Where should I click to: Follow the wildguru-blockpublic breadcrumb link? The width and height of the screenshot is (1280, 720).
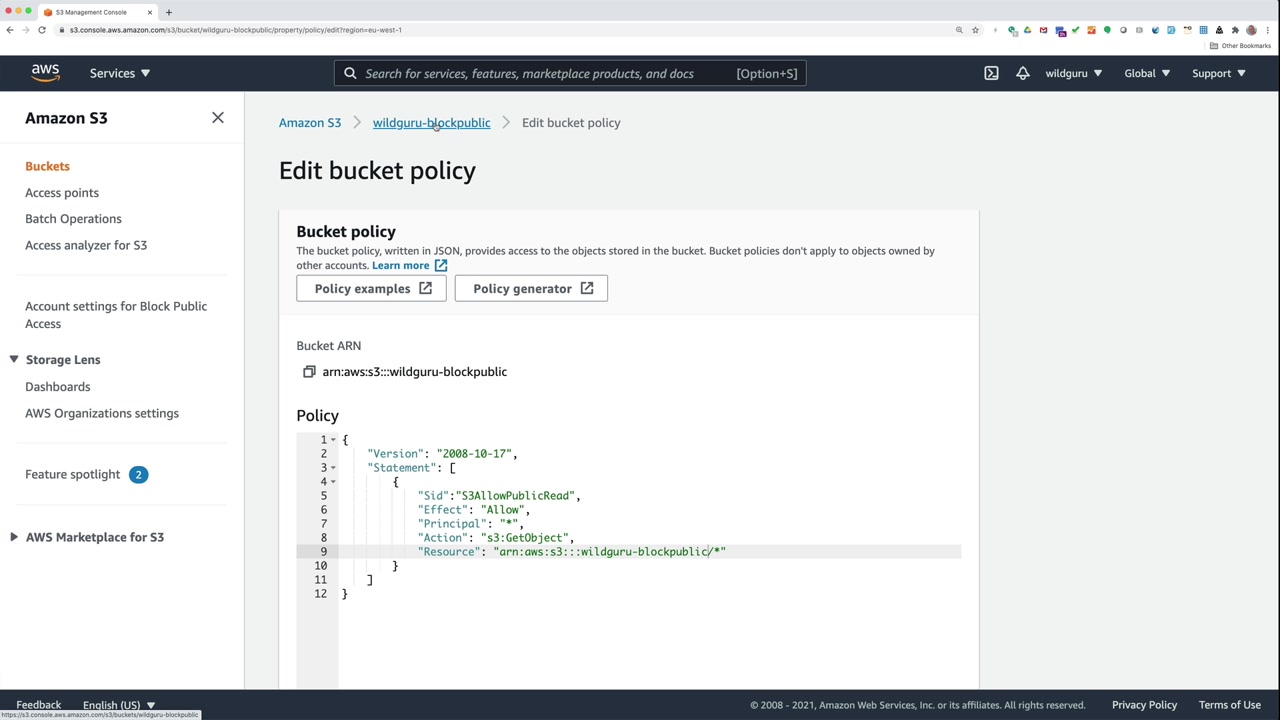click(x=431, y=123)
